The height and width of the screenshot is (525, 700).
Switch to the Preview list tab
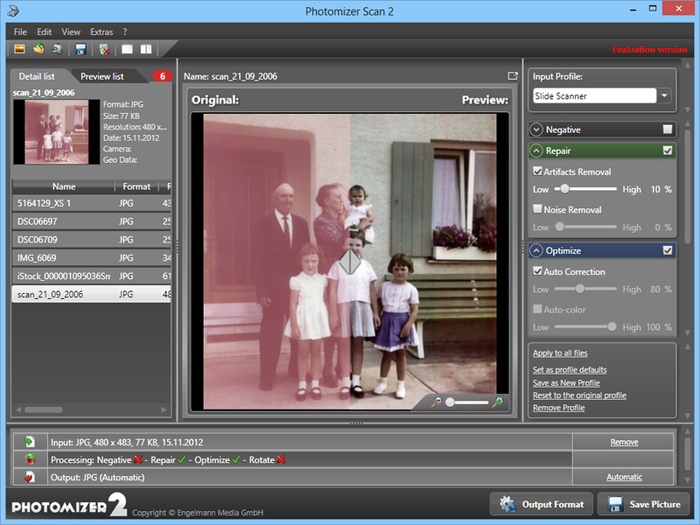tap(102, 76)
